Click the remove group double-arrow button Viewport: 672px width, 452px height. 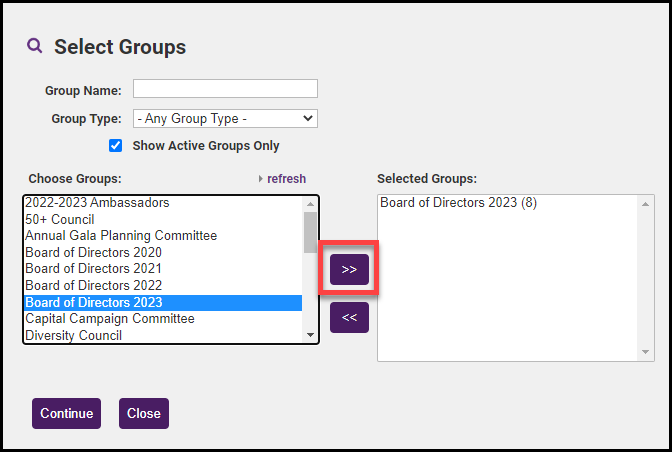tap(349, 317)
